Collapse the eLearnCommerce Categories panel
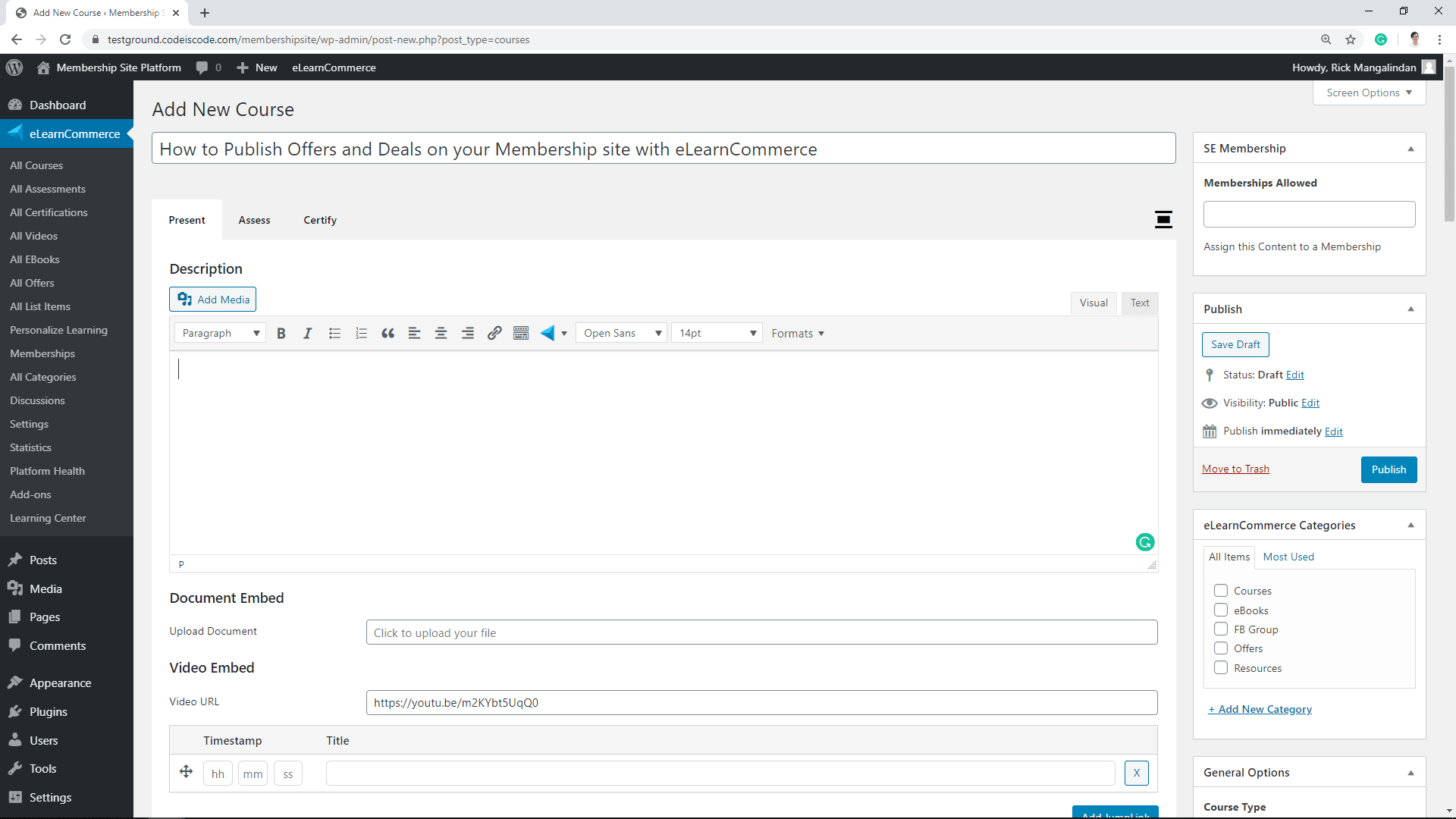1456x819 pixels. point(1411,526)
